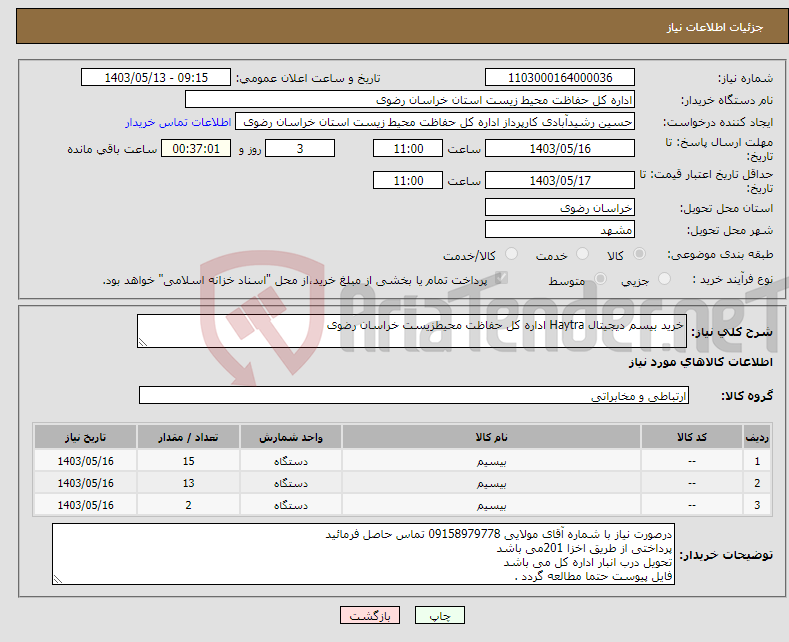789x642 pixels.
Task: Open the اطلاعات تماس خریدار link
Action: coord(178,122)
